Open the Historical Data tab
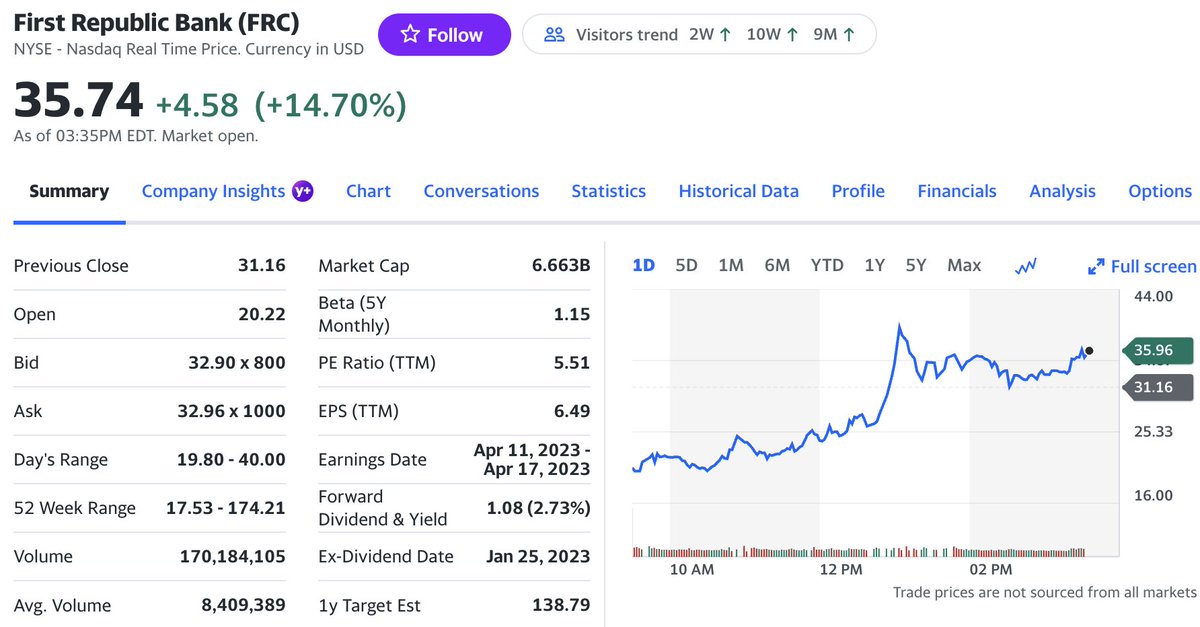 (739, 191)
